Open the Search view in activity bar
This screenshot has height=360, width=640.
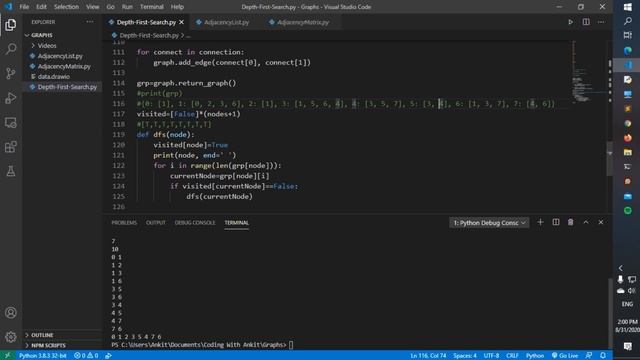coord(11,49)
